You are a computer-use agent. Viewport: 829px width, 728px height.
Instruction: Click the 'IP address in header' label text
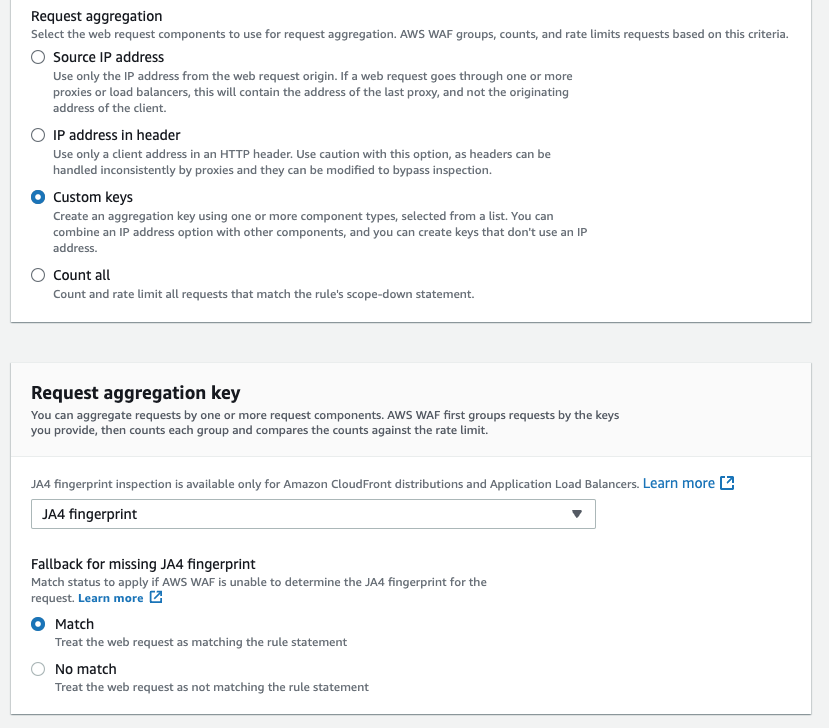[x=116, y=135]
